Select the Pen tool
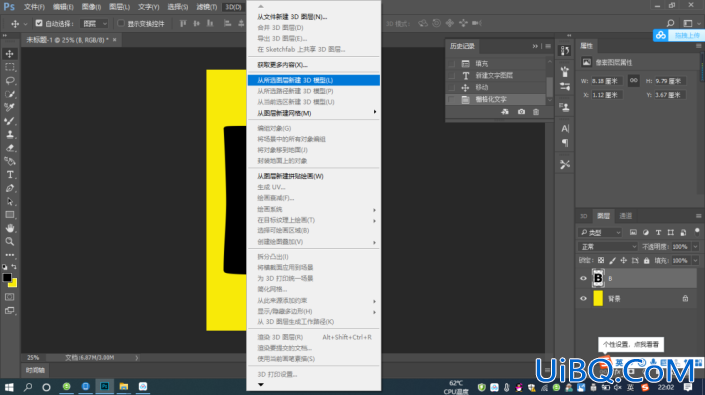Screen dimensions: 705x395 point(9,188)
